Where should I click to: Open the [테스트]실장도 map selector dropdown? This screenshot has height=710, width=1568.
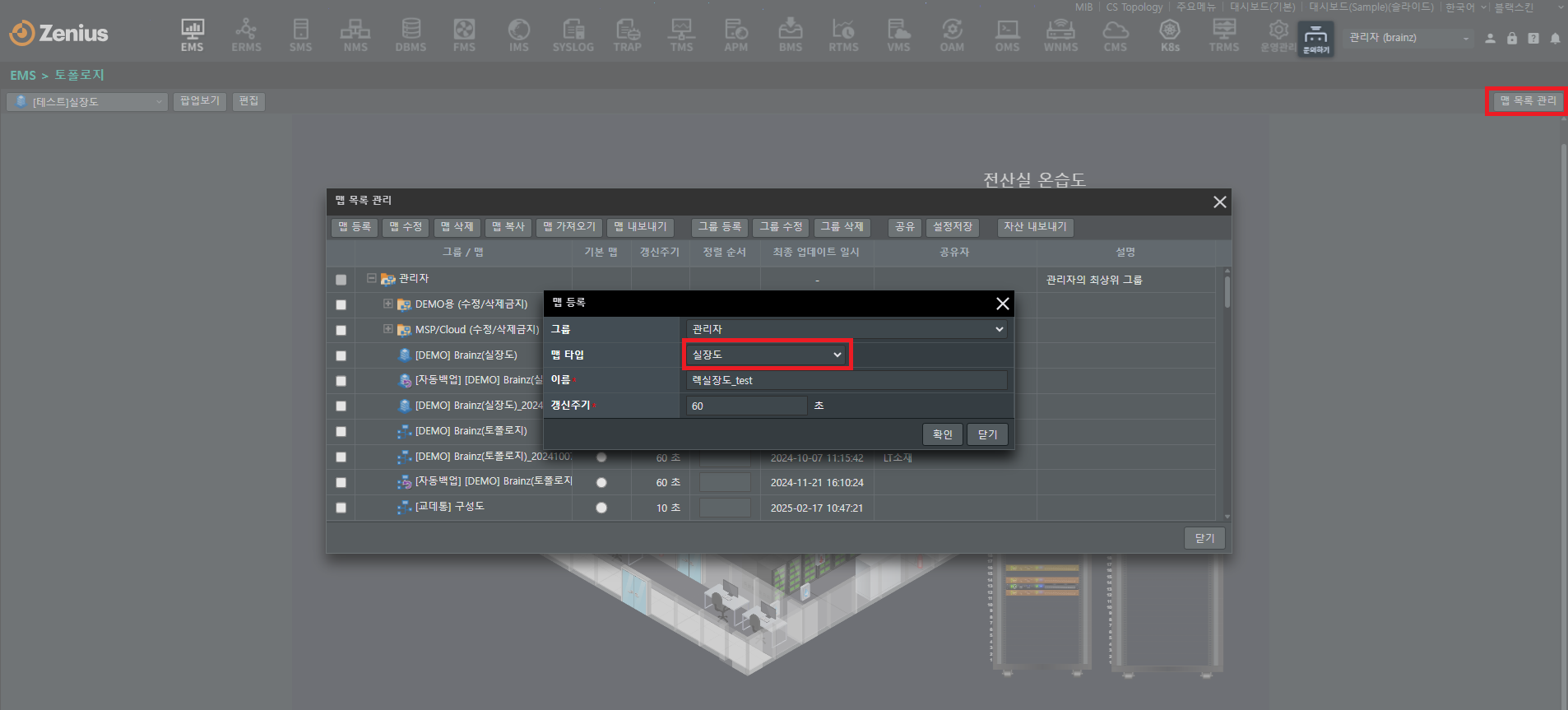pos(87,101)
